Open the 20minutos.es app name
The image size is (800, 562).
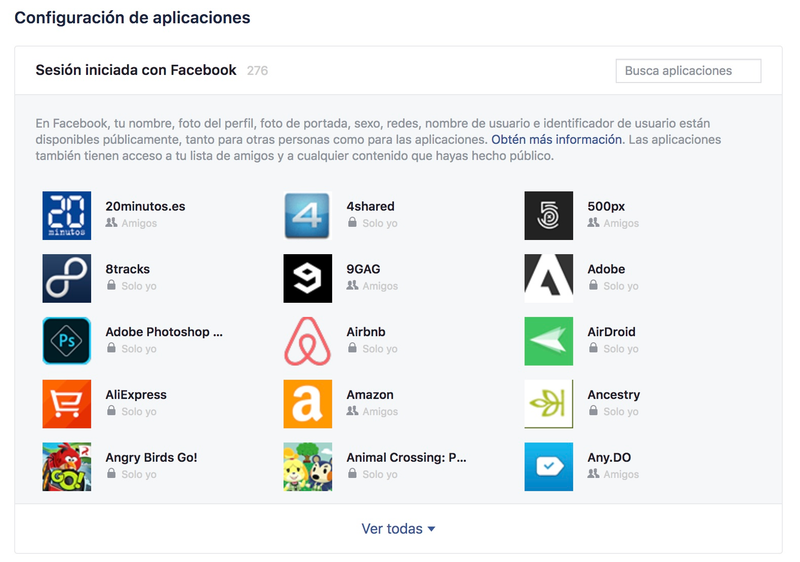pos(145,207)
